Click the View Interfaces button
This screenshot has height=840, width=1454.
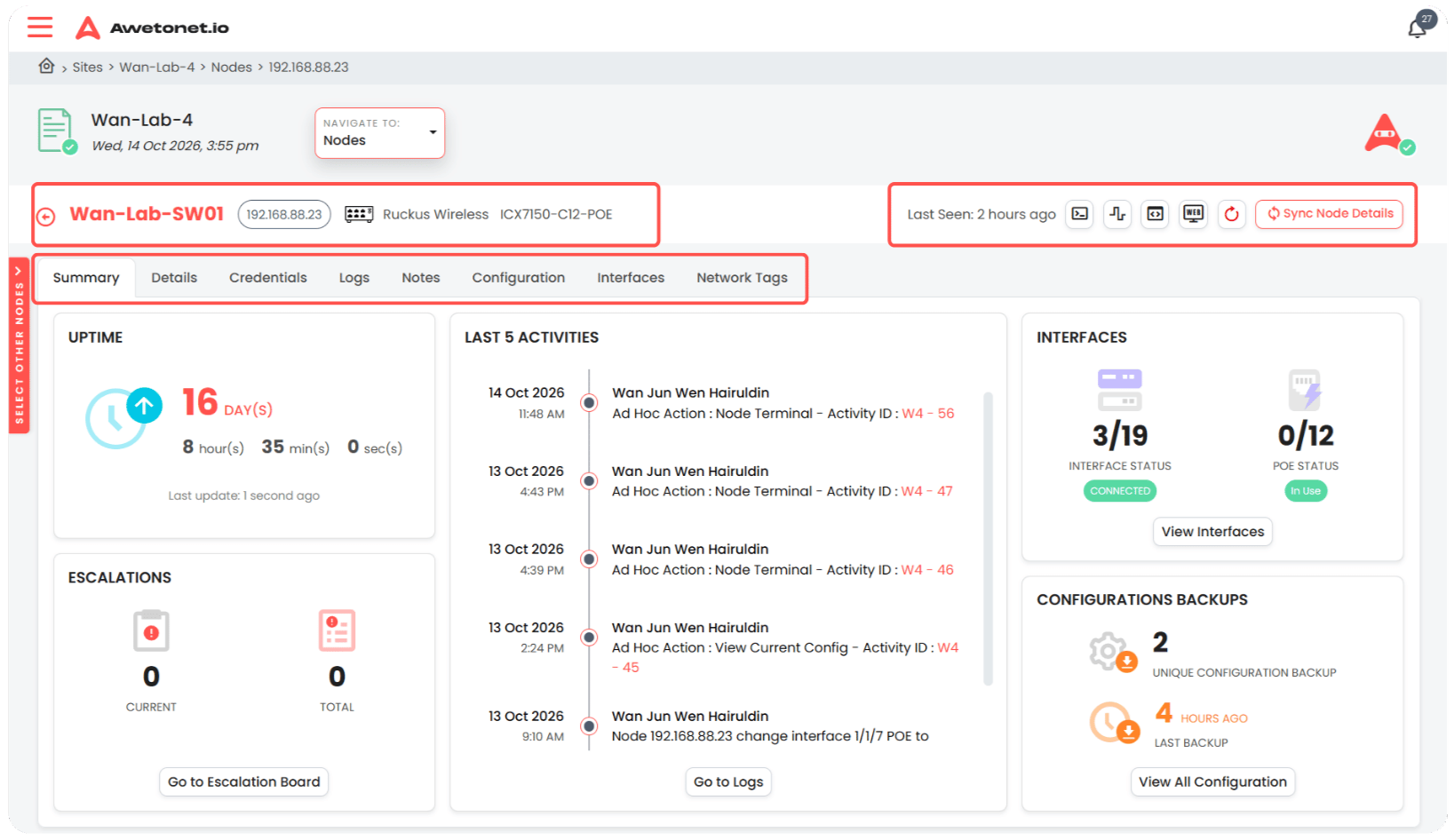1212,531
